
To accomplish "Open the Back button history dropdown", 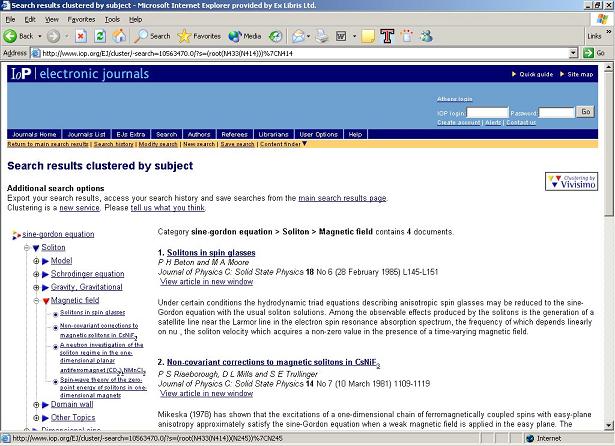I will (40, 36).
